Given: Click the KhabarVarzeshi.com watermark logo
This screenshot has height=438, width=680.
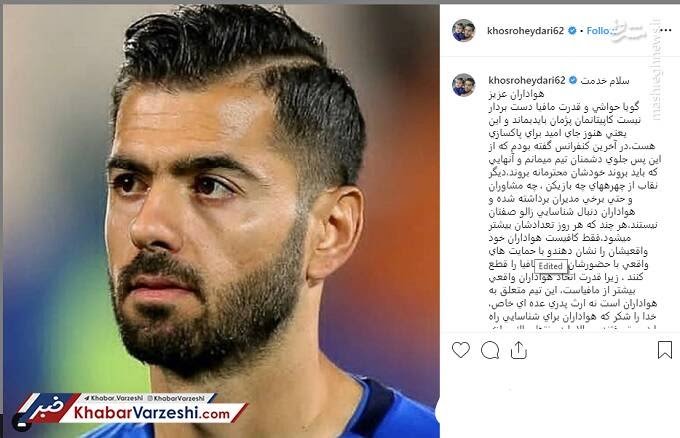Looking at the screenshot, I should tap(152, 413).
